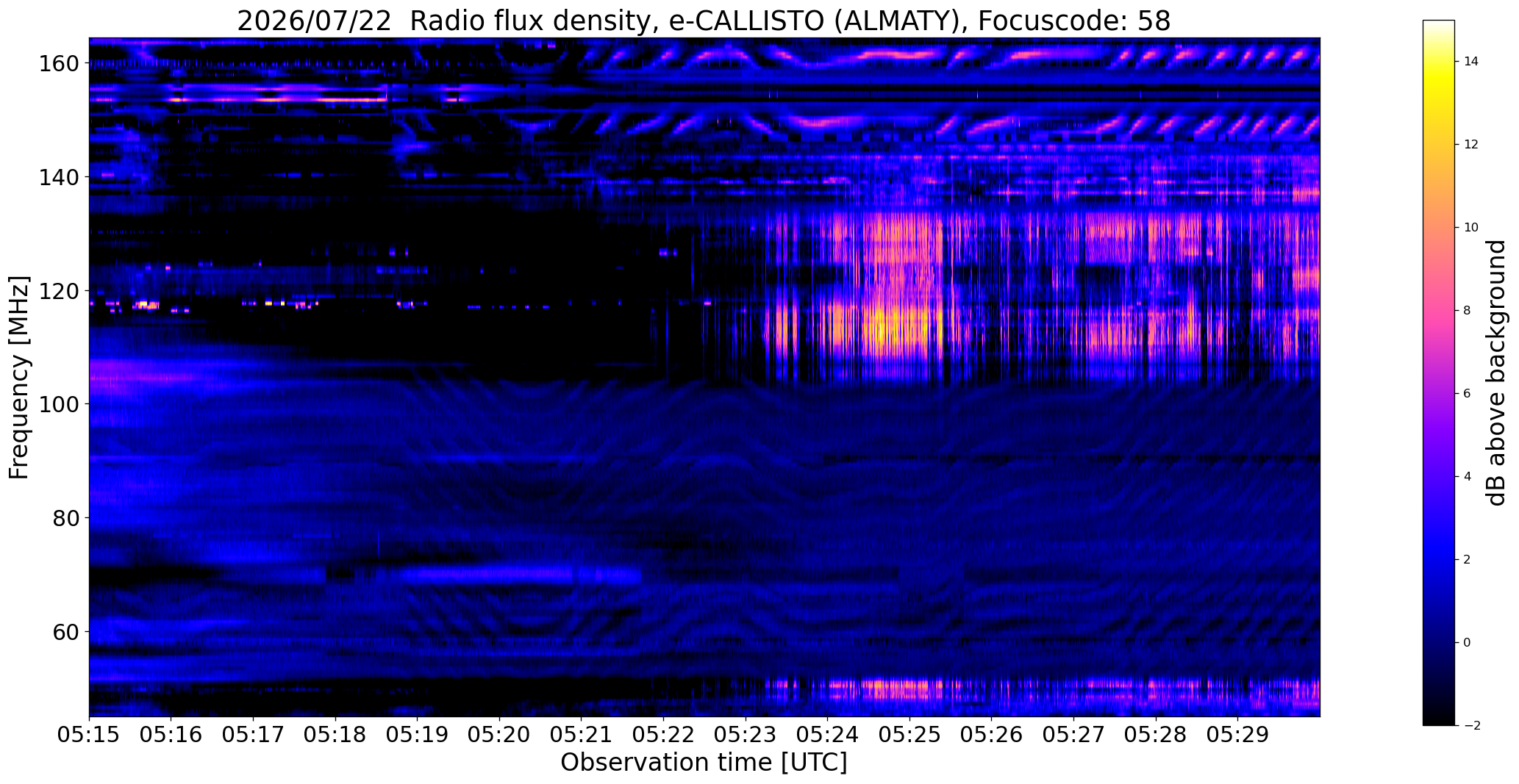The width and height of the screenshot is (1519, 784).
Task: Click the Frequency [MHz] axis label
Action: click(x=19, y=377)
